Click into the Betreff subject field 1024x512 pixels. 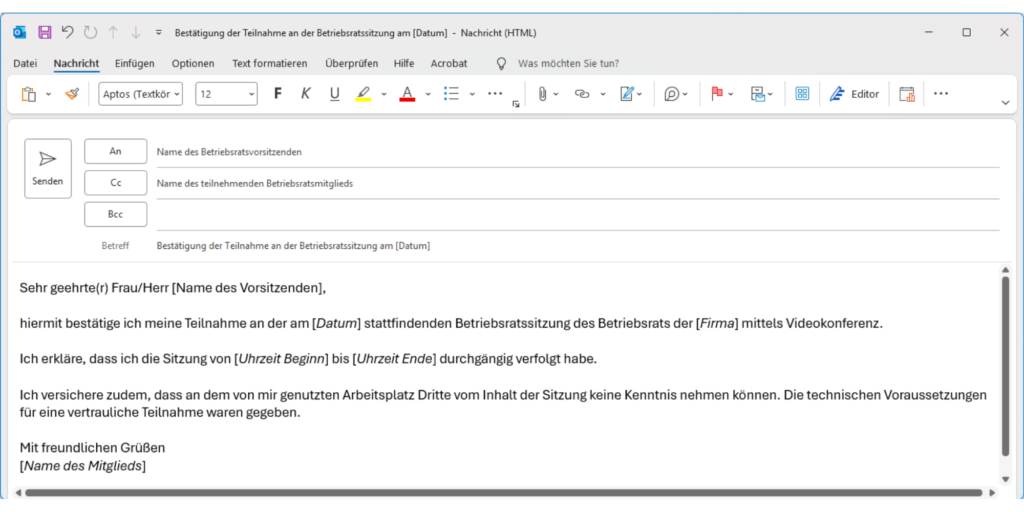click(x=577, y=246)
